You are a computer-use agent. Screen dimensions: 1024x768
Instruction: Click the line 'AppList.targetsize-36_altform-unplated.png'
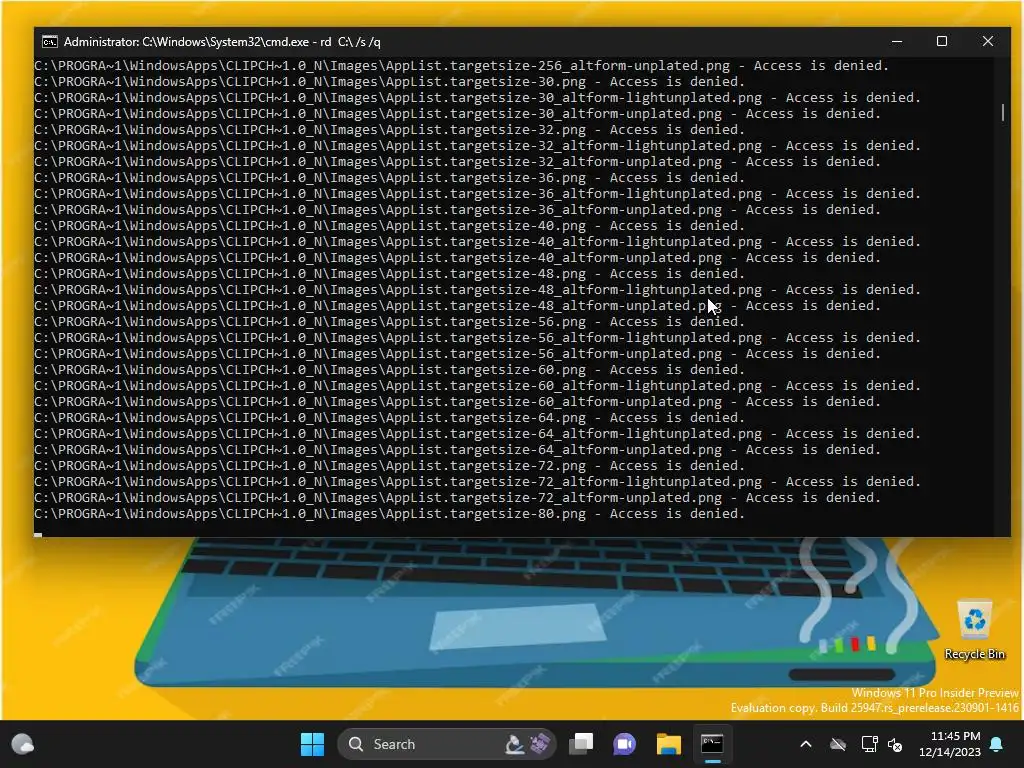point(457,210)
